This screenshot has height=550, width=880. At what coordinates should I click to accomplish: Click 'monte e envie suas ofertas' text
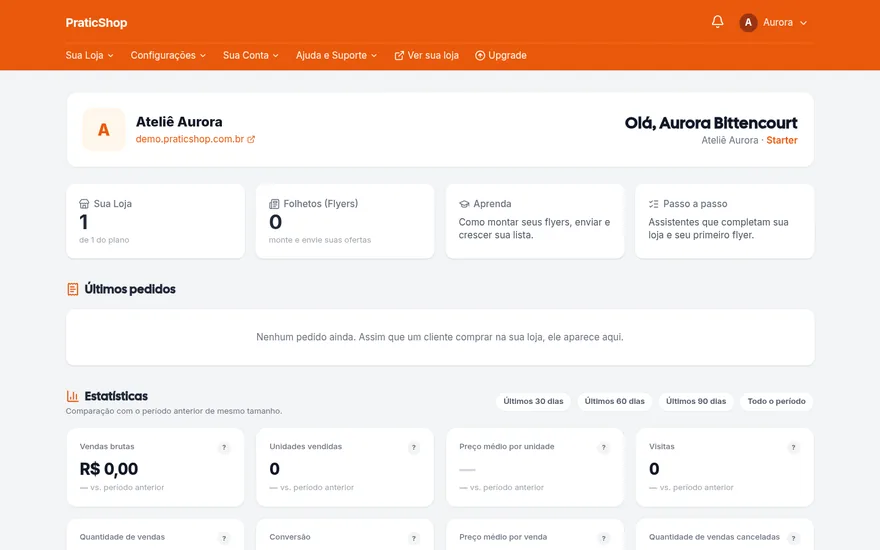point(320,240)
